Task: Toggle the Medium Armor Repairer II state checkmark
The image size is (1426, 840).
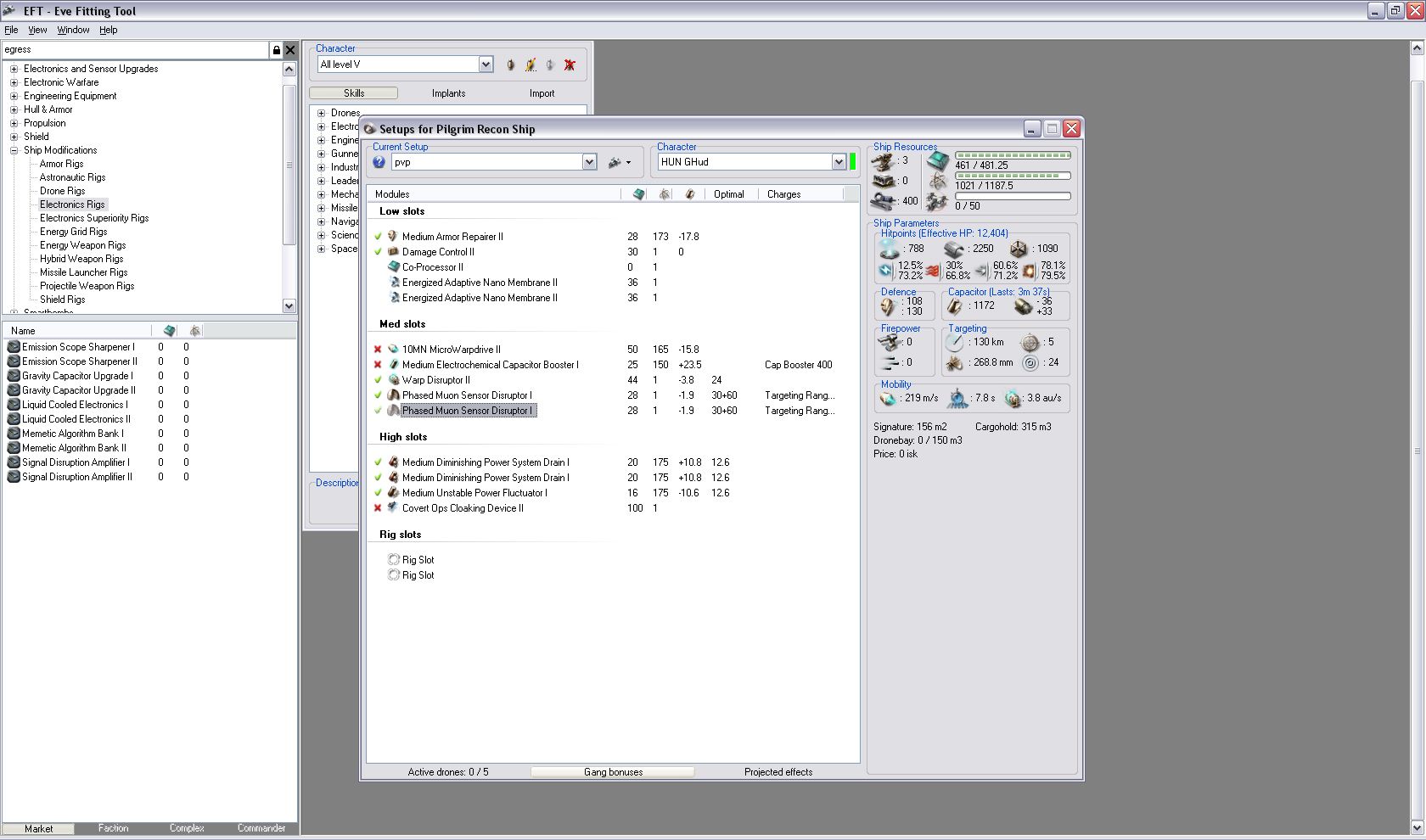Action: tap(378, 237)
